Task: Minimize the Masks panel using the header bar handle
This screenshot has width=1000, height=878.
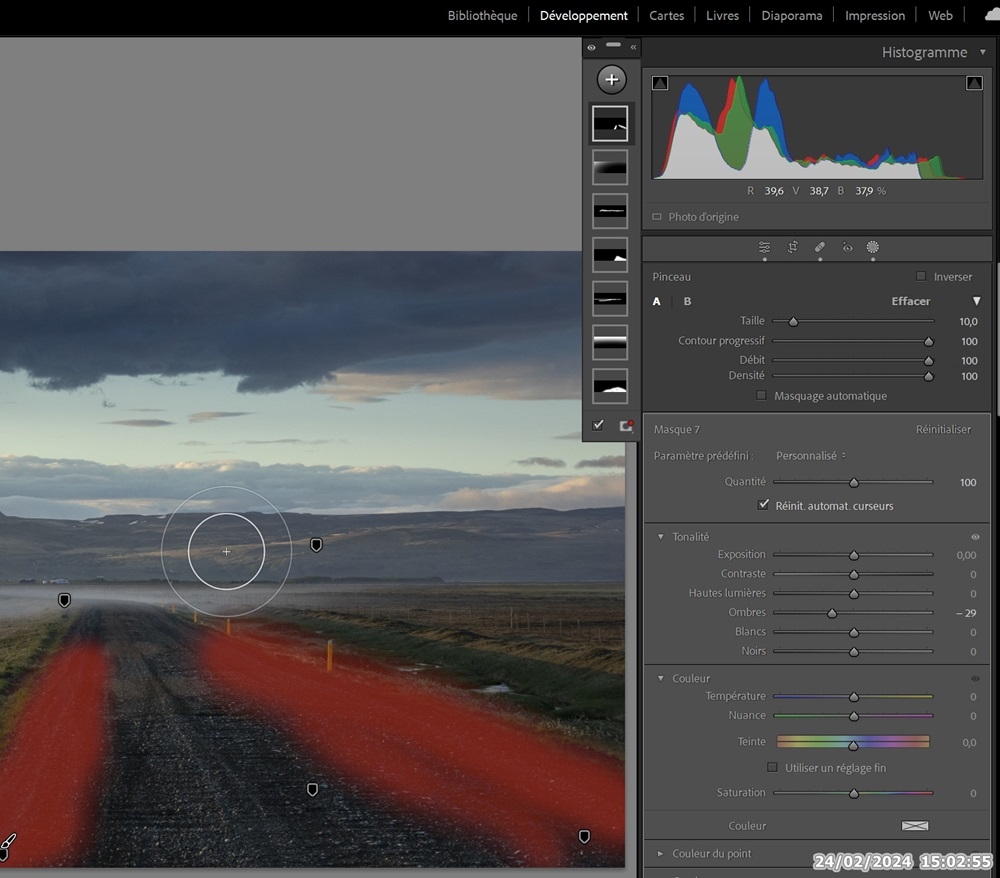Action: pyautogui.click(x=614, y=45)
